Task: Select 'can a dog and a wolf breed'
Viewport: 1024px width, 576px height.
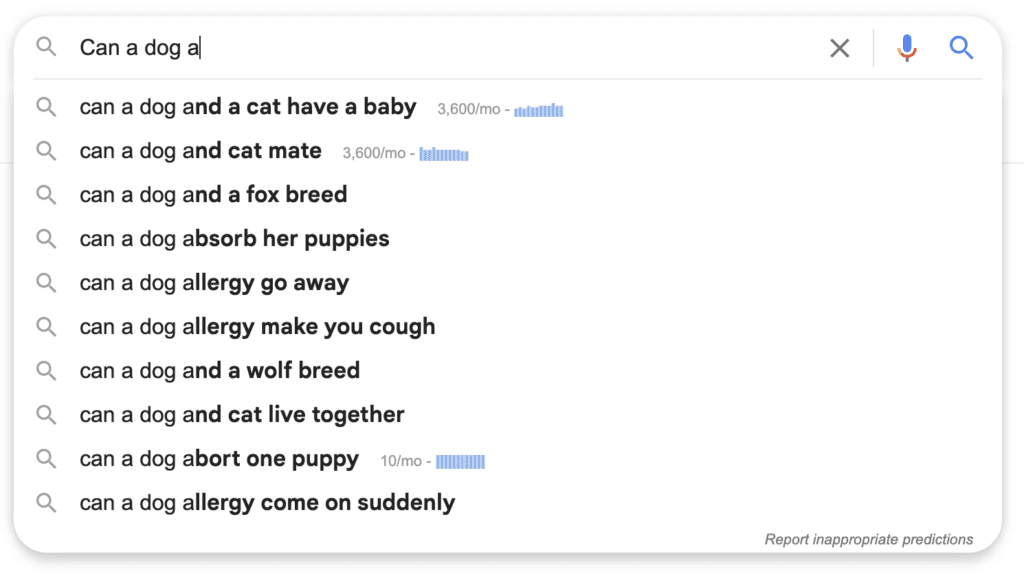Action: [x=219, y=370]
